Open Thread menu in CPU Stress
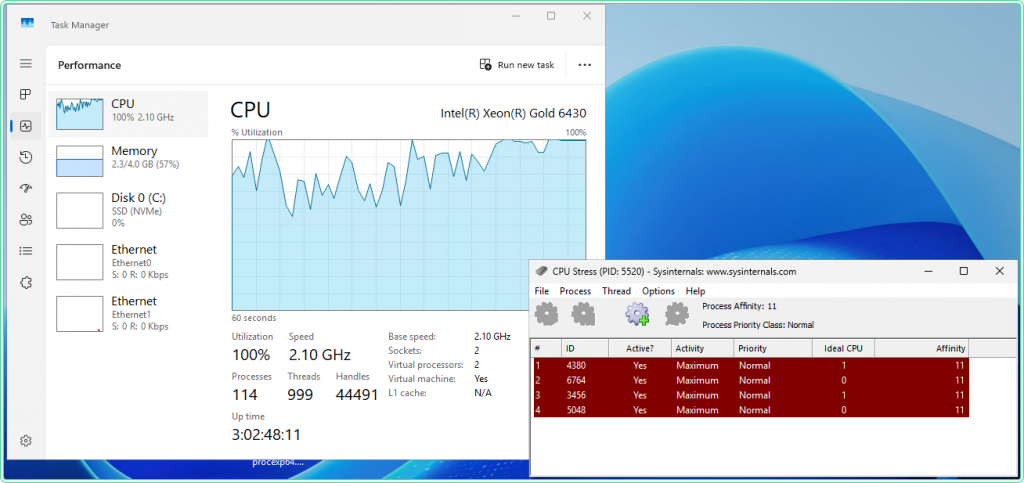 point(616,291)
